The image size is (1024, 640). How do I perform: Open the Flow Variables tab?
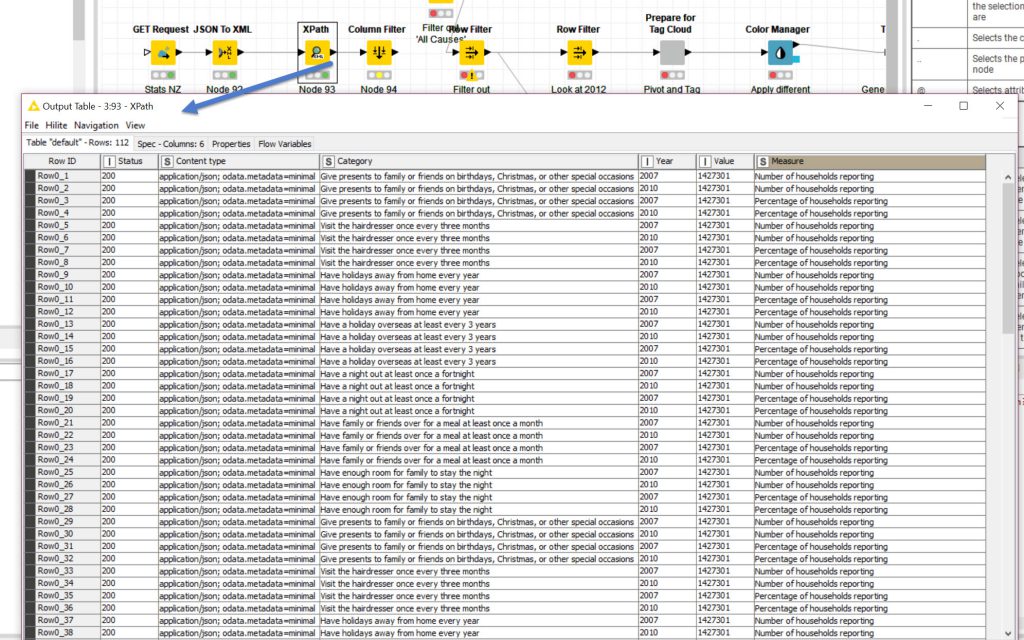click(x=285, y=144)
